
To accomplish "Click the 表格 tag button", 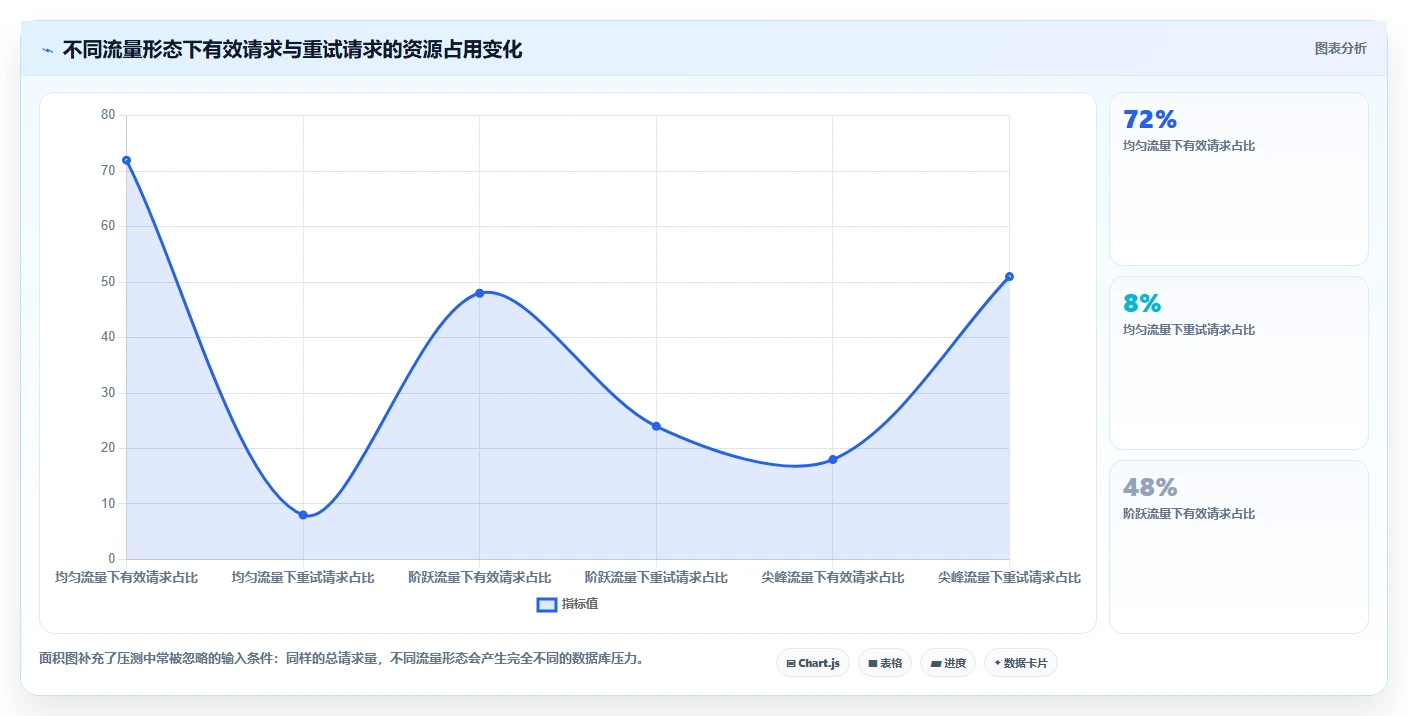I will (x=885, y=663).
